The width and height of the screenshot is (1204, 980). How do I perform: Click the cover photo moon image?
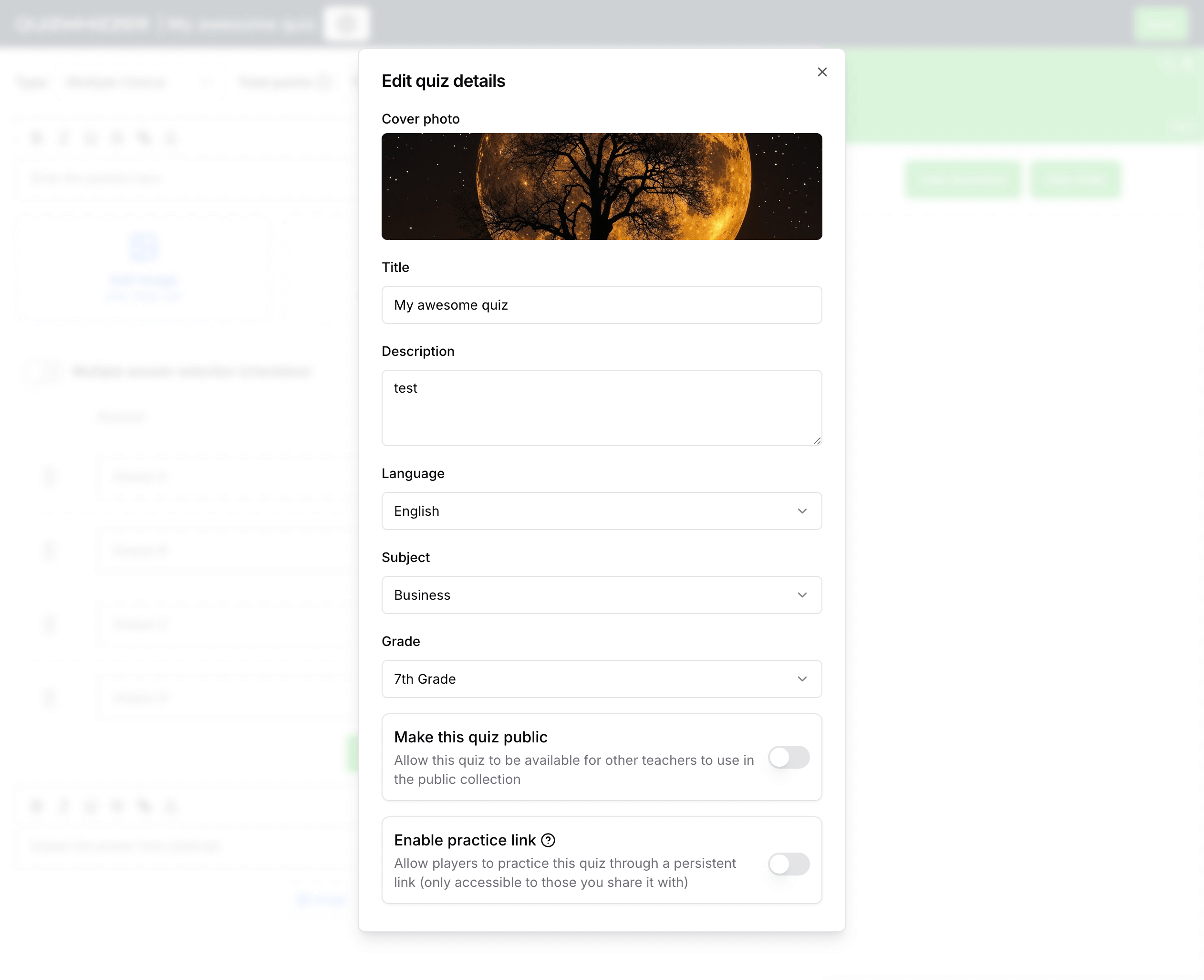(602, 186)
